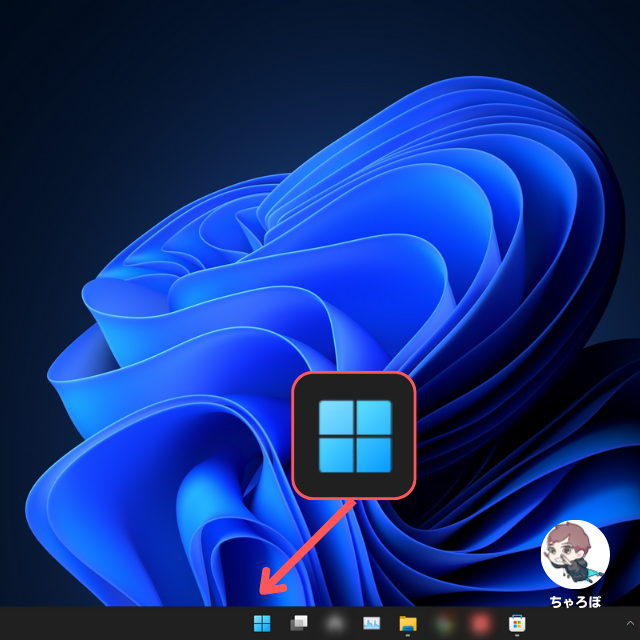Image resolution: width=640 pixels, height=640 pixels.
Task: Click the blurred red taskbar icon
Action: tap(480, 624)
